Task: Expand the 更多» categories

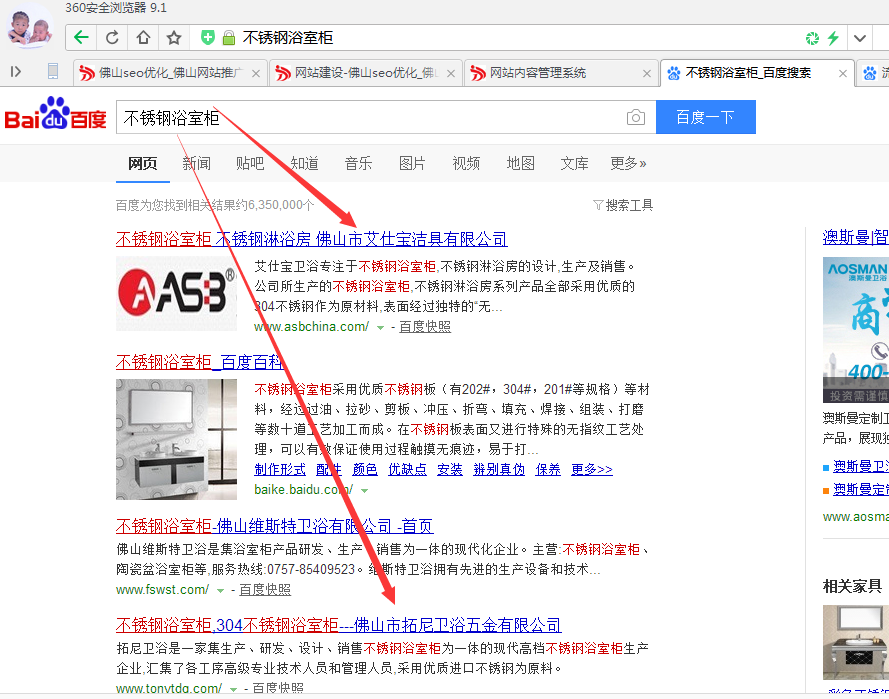Action: click(x=628, y=163)
